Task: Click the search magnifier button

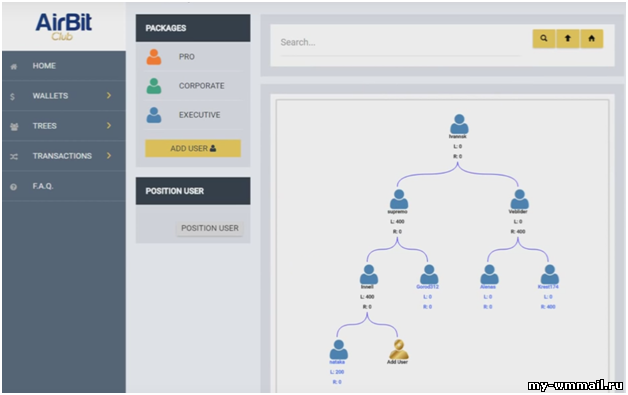Action: tap(543, 39)
